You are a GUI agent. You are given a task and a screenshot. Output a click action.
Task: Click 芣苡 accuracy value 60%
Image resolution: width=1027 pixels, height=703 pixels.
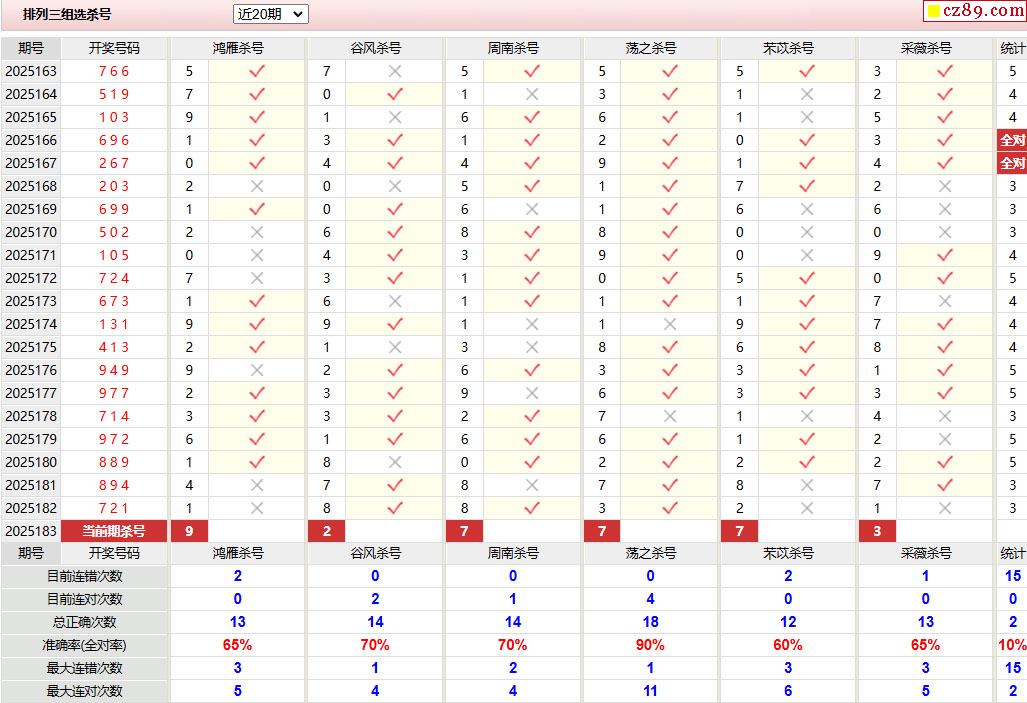coord(787,645)
